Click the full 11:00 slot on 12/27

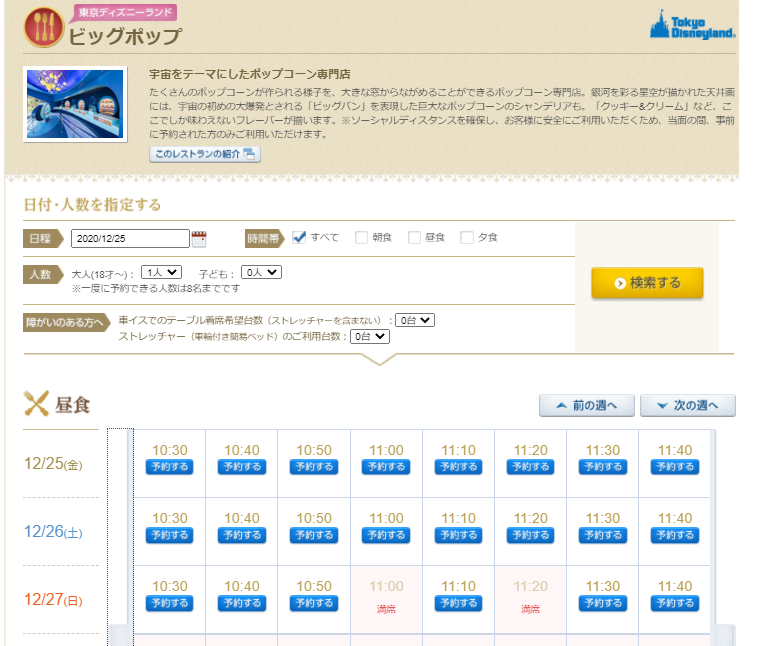(386, 600)
